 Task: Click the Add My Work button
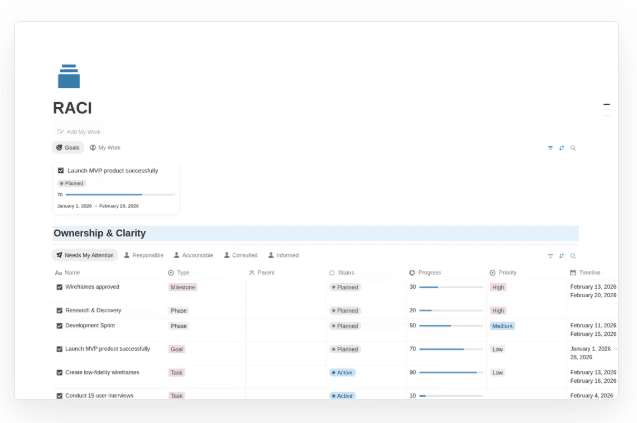pos(78,132)
